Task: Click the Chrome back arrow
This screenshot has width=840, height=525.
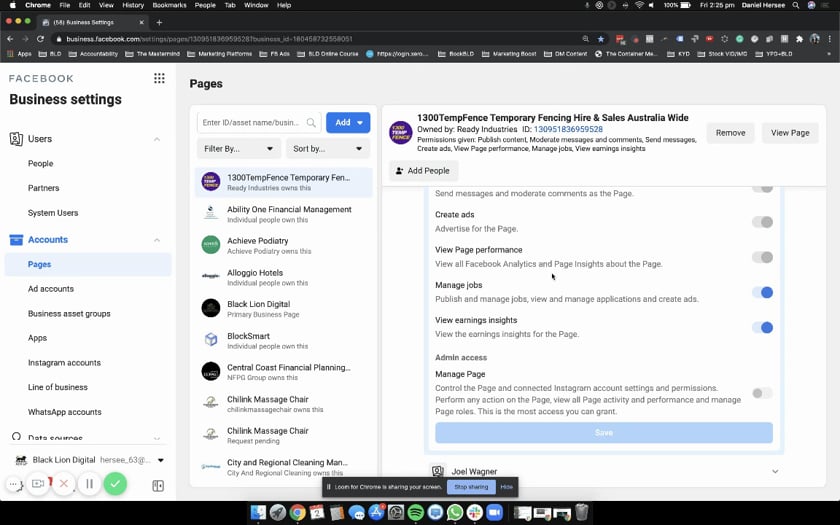Action: click(10, 39)
